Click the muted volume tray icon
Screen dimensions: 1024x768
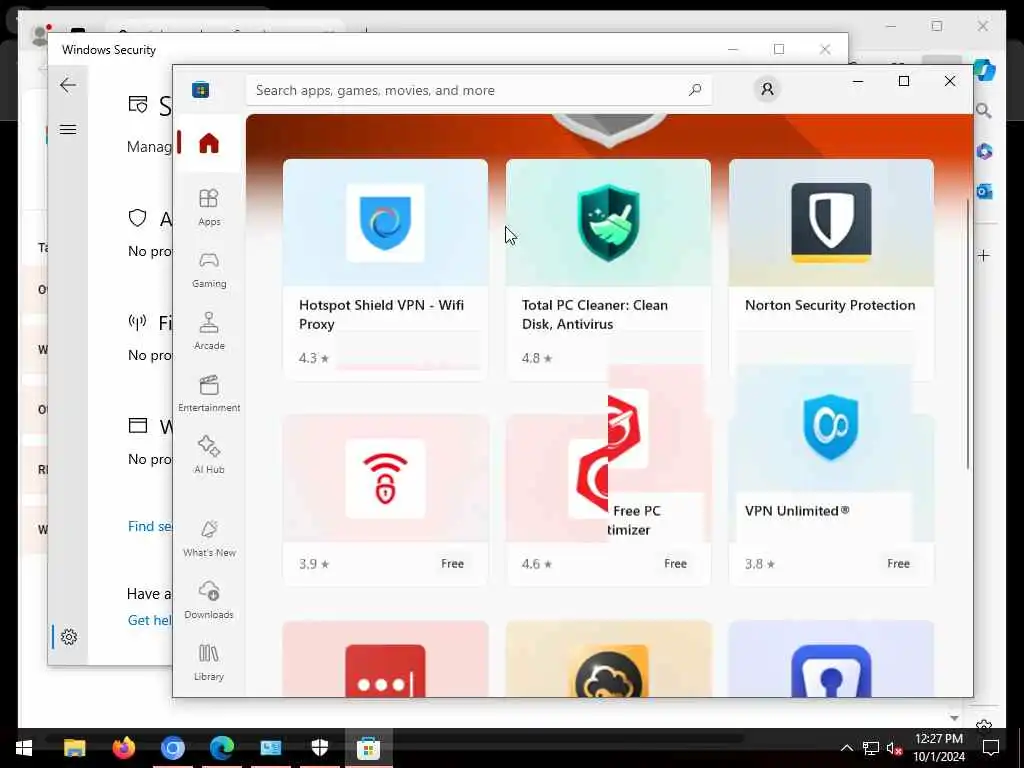894,748
